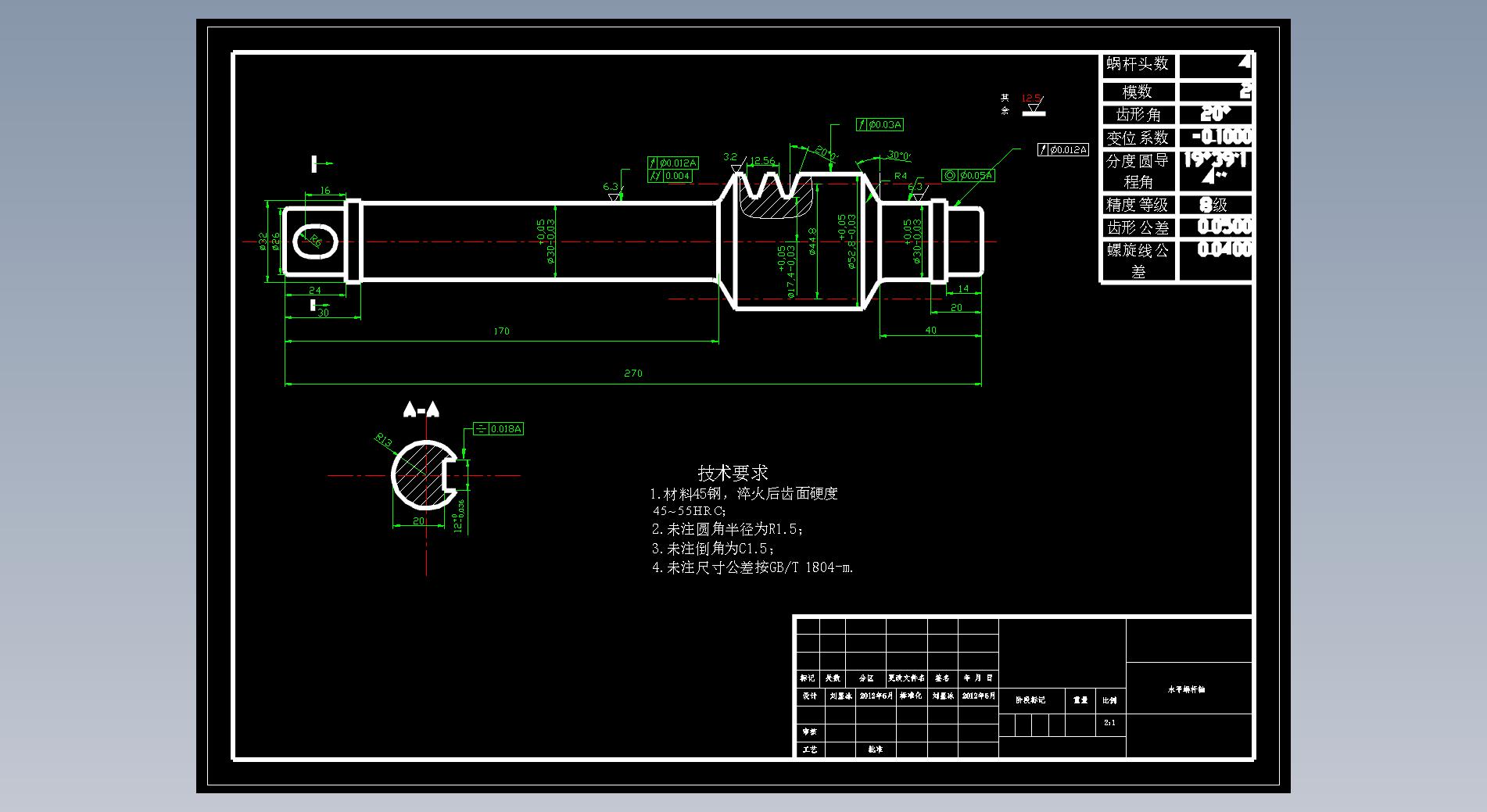Image resolution: width=1487 pixels, height=812 pixels.
Task: Click the red 12.5 roughness value
Action: tap(1031, 98)
